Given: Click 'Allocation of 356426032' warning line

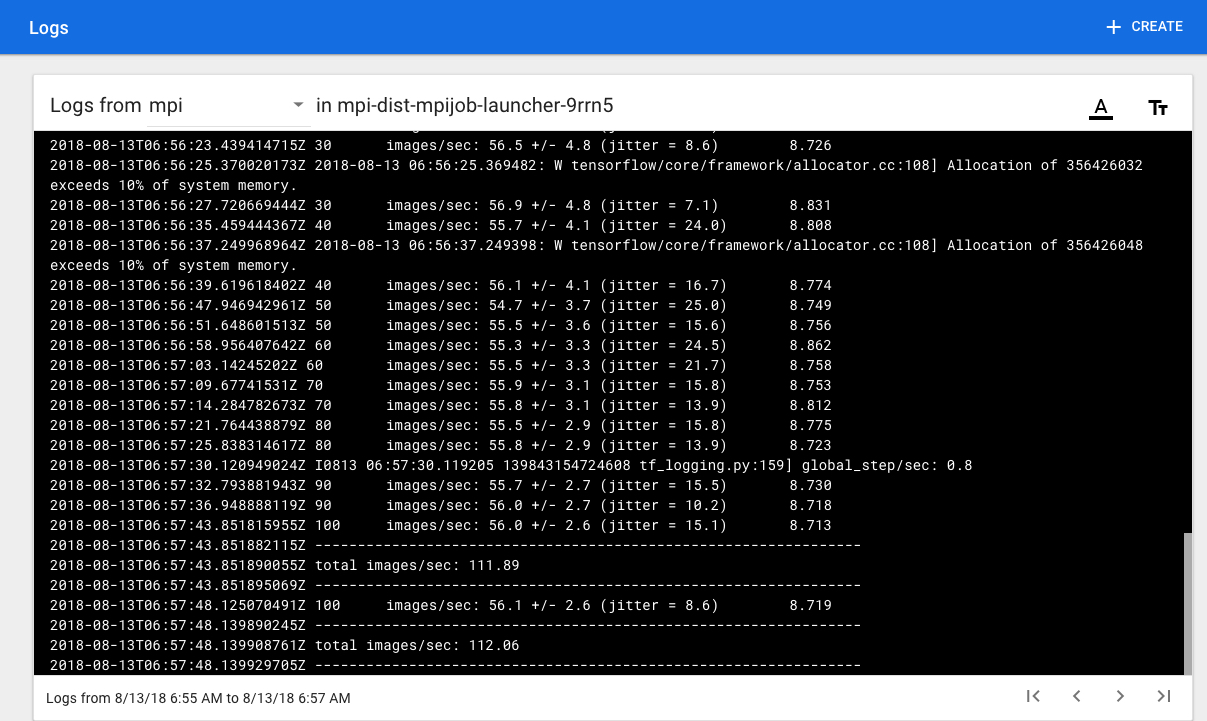Looking at the screenshot, I should point(596,175).
